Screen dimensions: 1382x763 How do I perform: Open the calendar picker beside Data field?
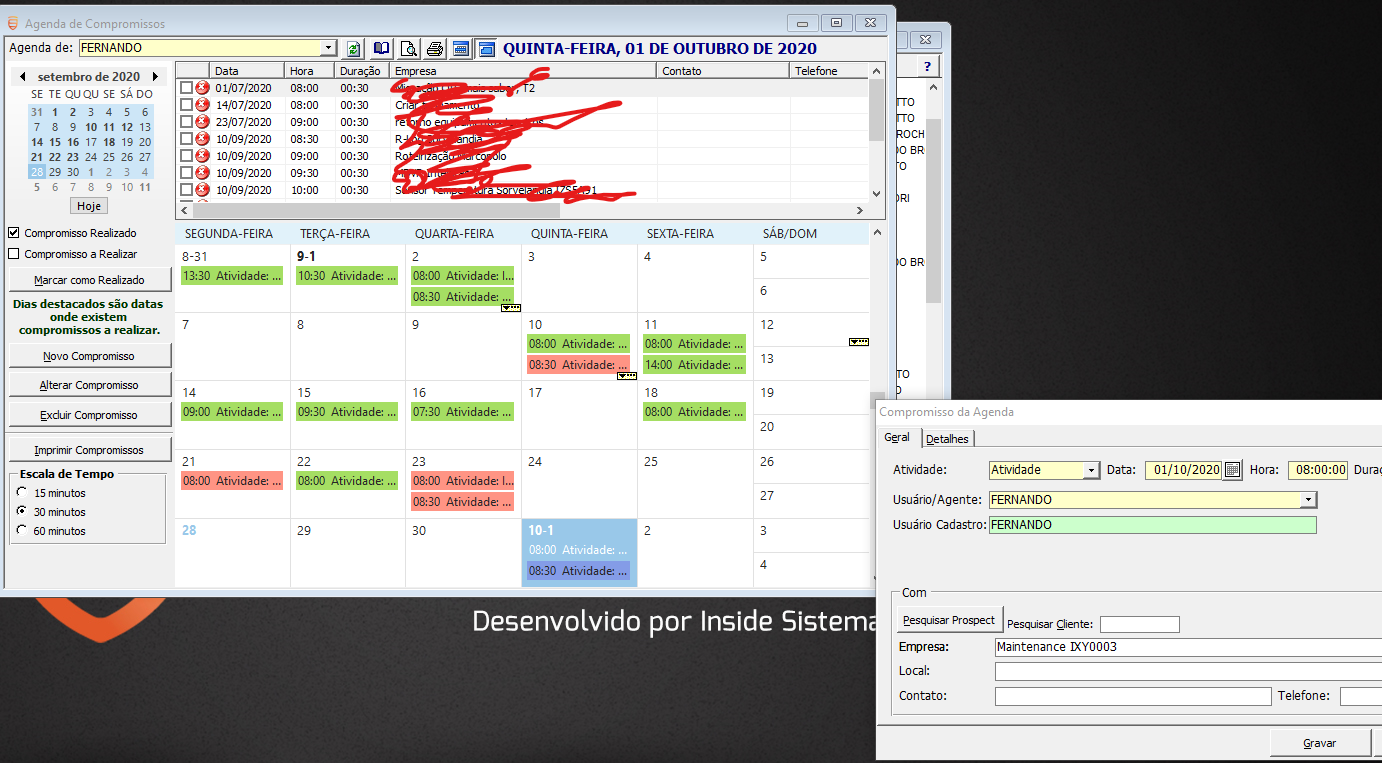tap(1233, 470)
